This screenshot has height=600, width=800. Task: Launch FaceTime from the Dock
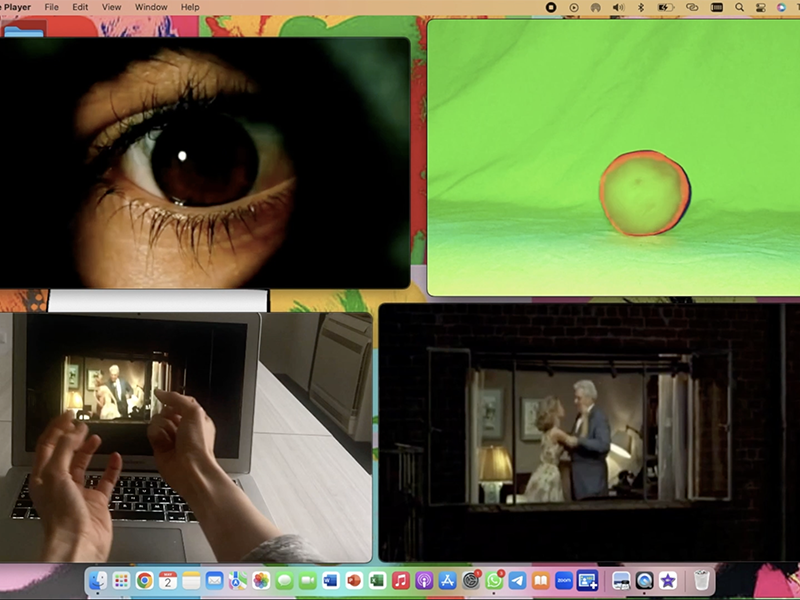(x=308, y=580)
